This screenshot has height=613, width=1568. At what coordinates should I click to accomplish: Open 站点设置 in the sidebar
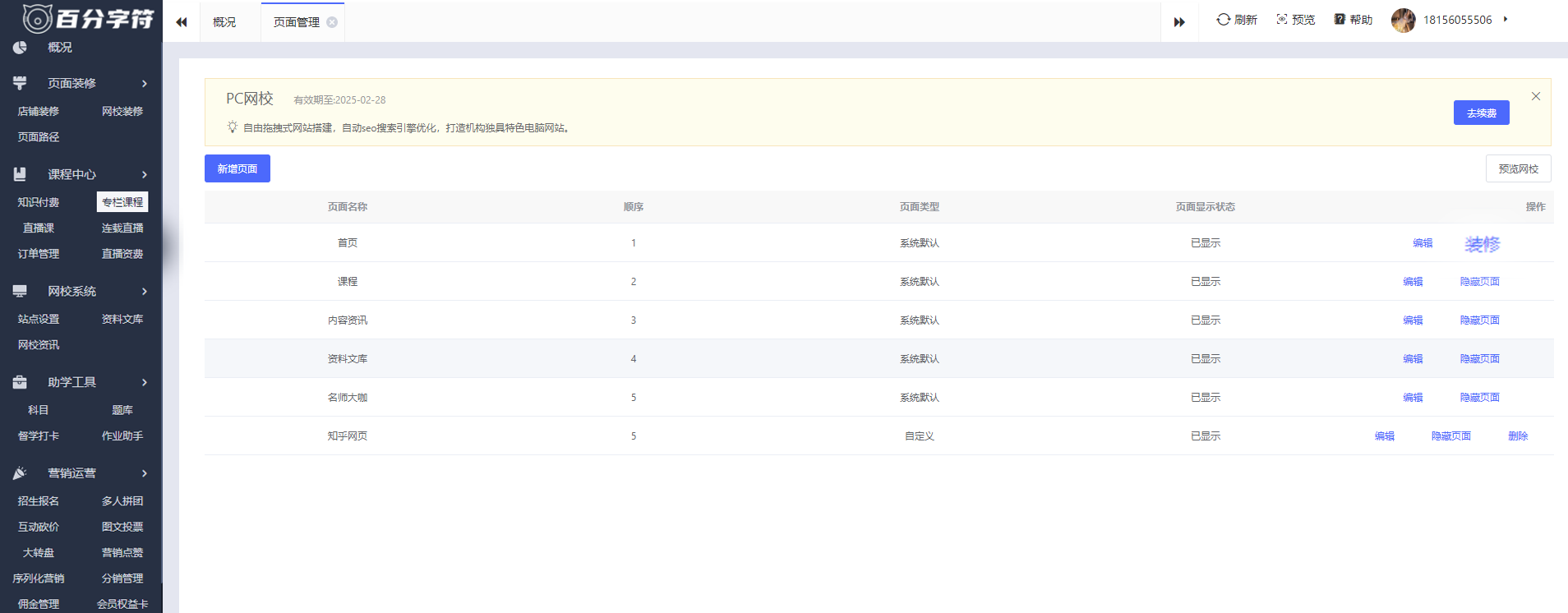[39, 319]
